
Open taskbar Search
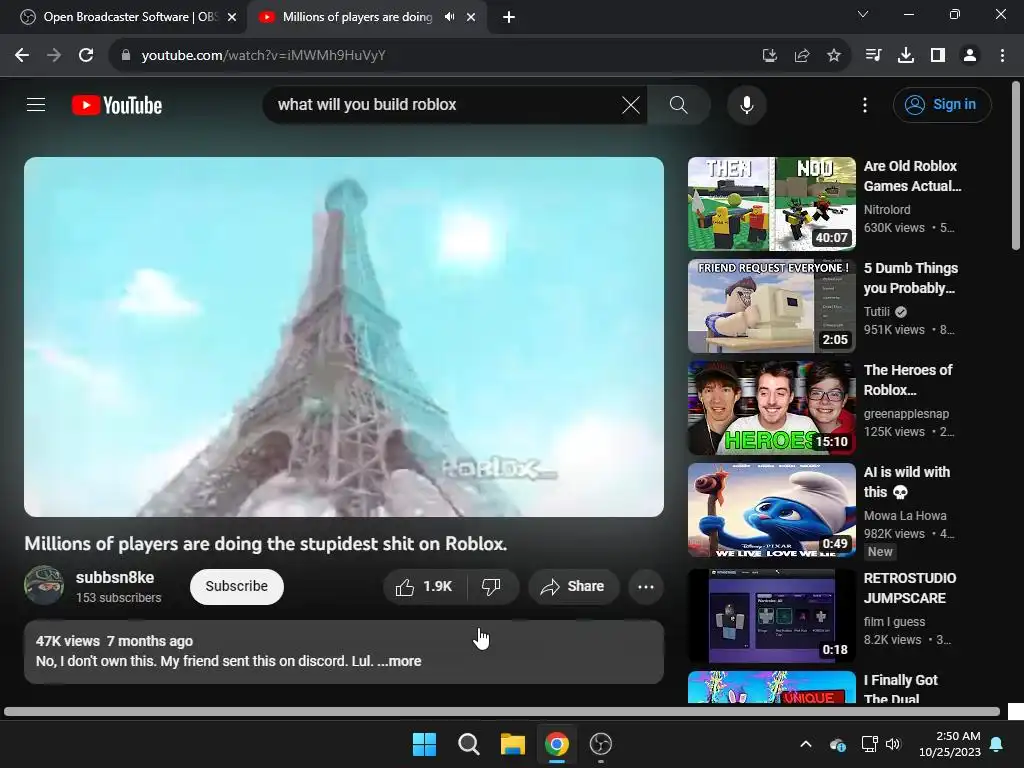click(x=468, y=744)
